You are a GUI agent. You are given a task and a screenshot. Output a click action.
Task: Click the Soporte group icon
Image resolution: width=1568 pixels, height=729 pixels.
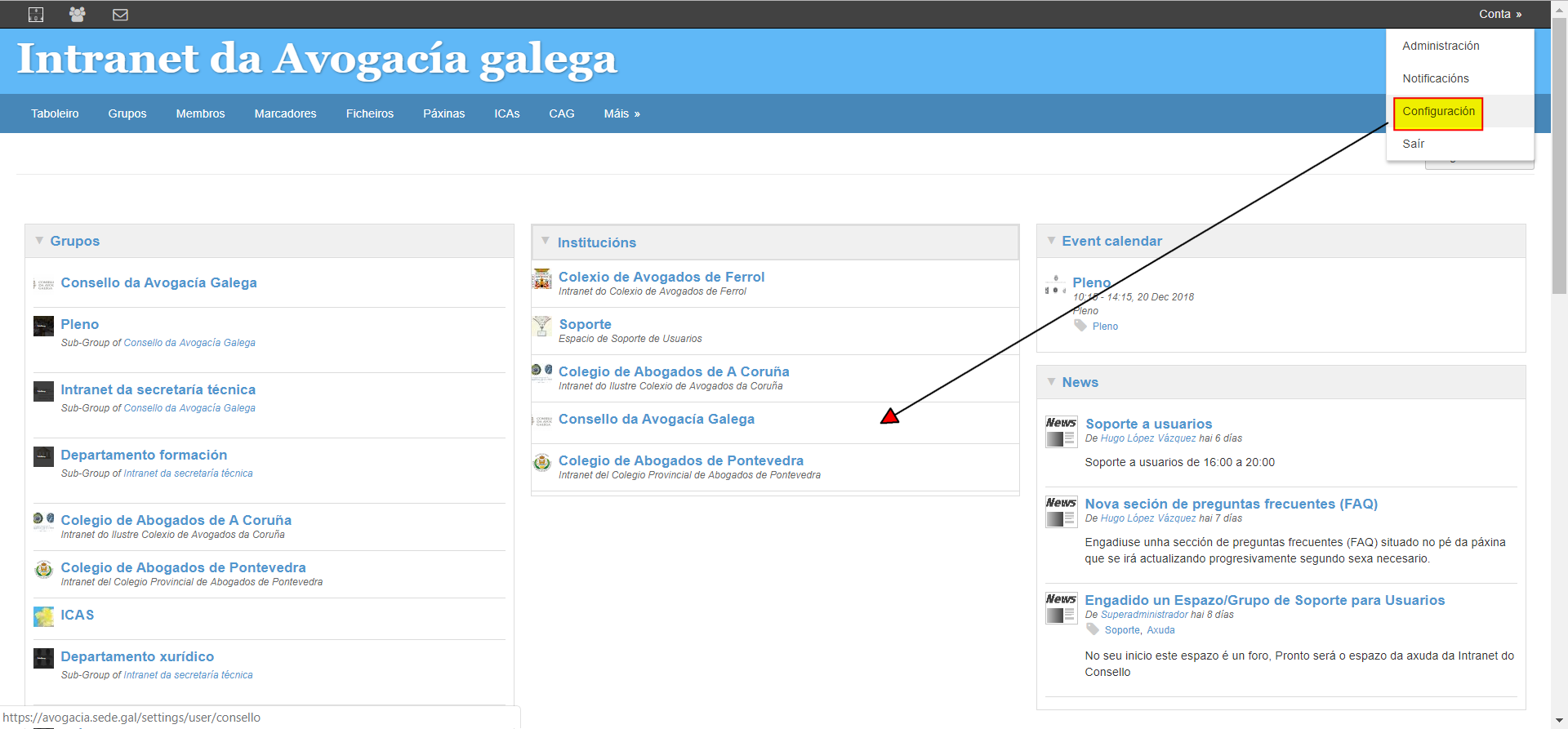[x=542, y=327]
